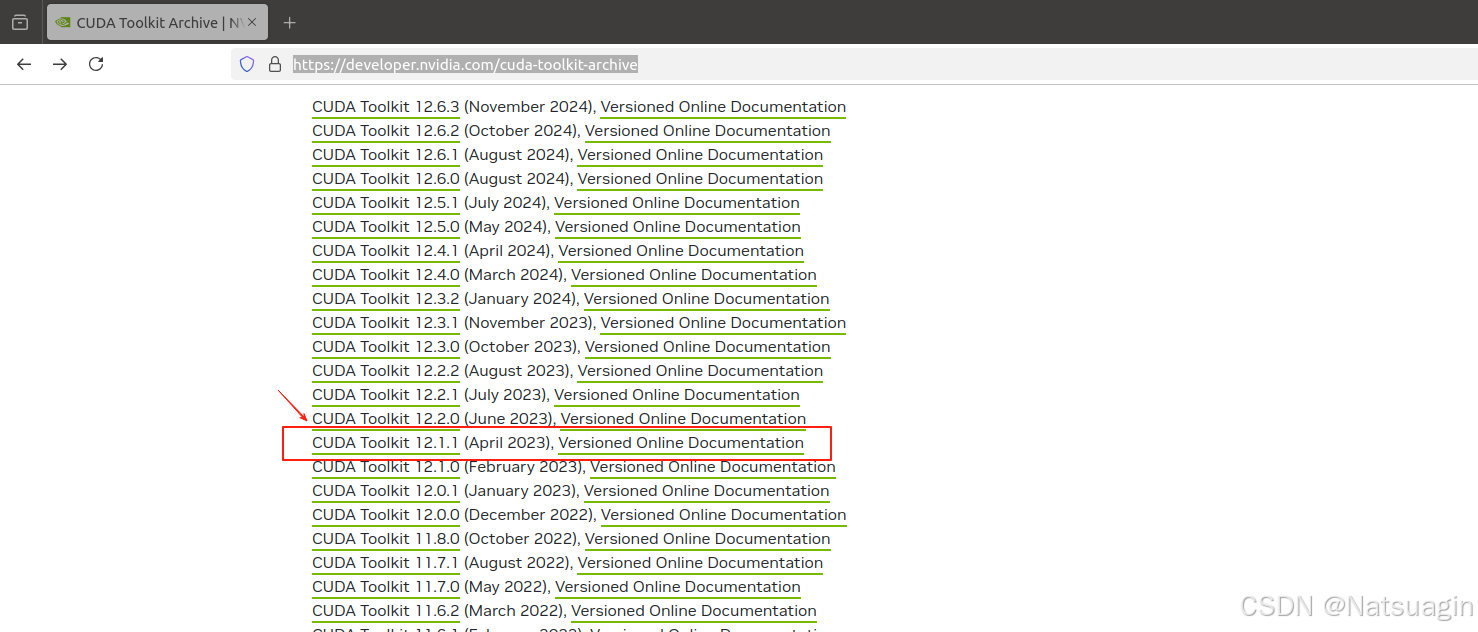Open CUDA Toolkit 11.7.0 link
This screenshot has width=1478, height=632.
386,587
